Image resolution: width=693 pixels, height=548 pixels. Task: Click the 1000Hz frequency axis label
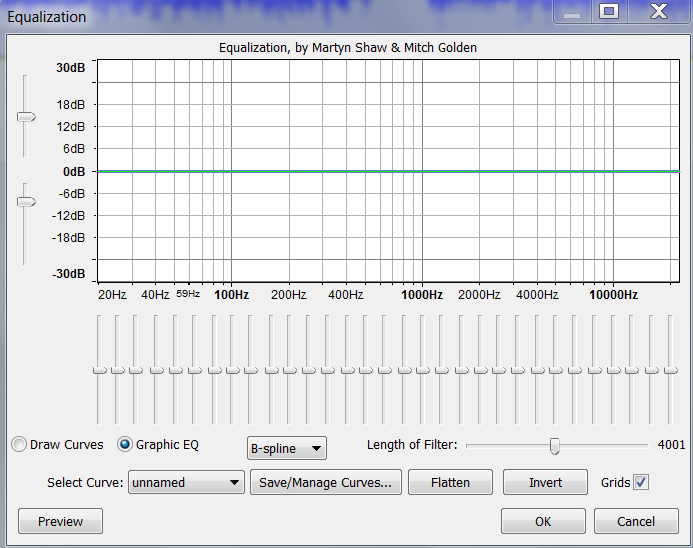(422, 295)
